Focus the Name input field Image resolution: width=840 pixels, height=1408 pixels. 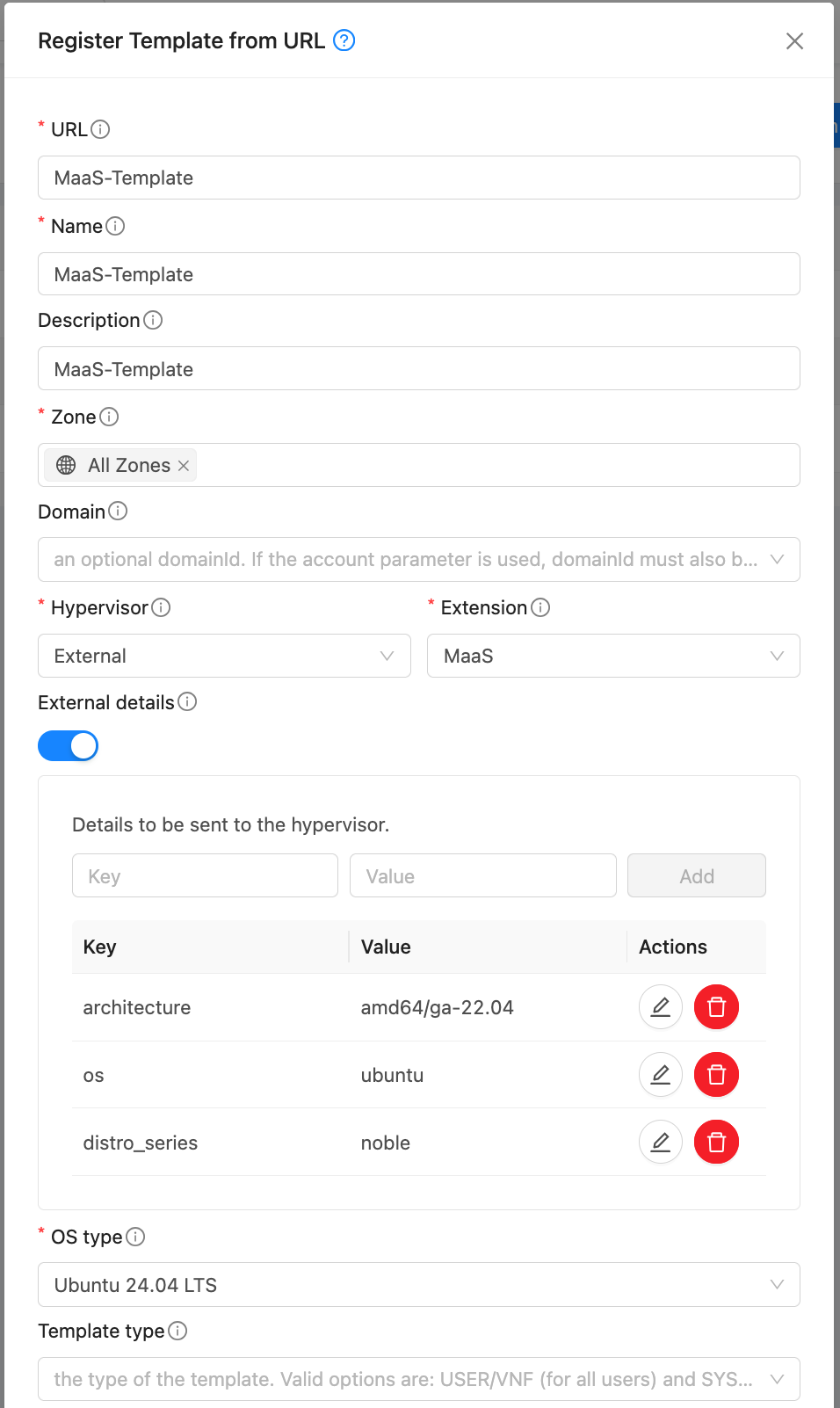[419, 274]
